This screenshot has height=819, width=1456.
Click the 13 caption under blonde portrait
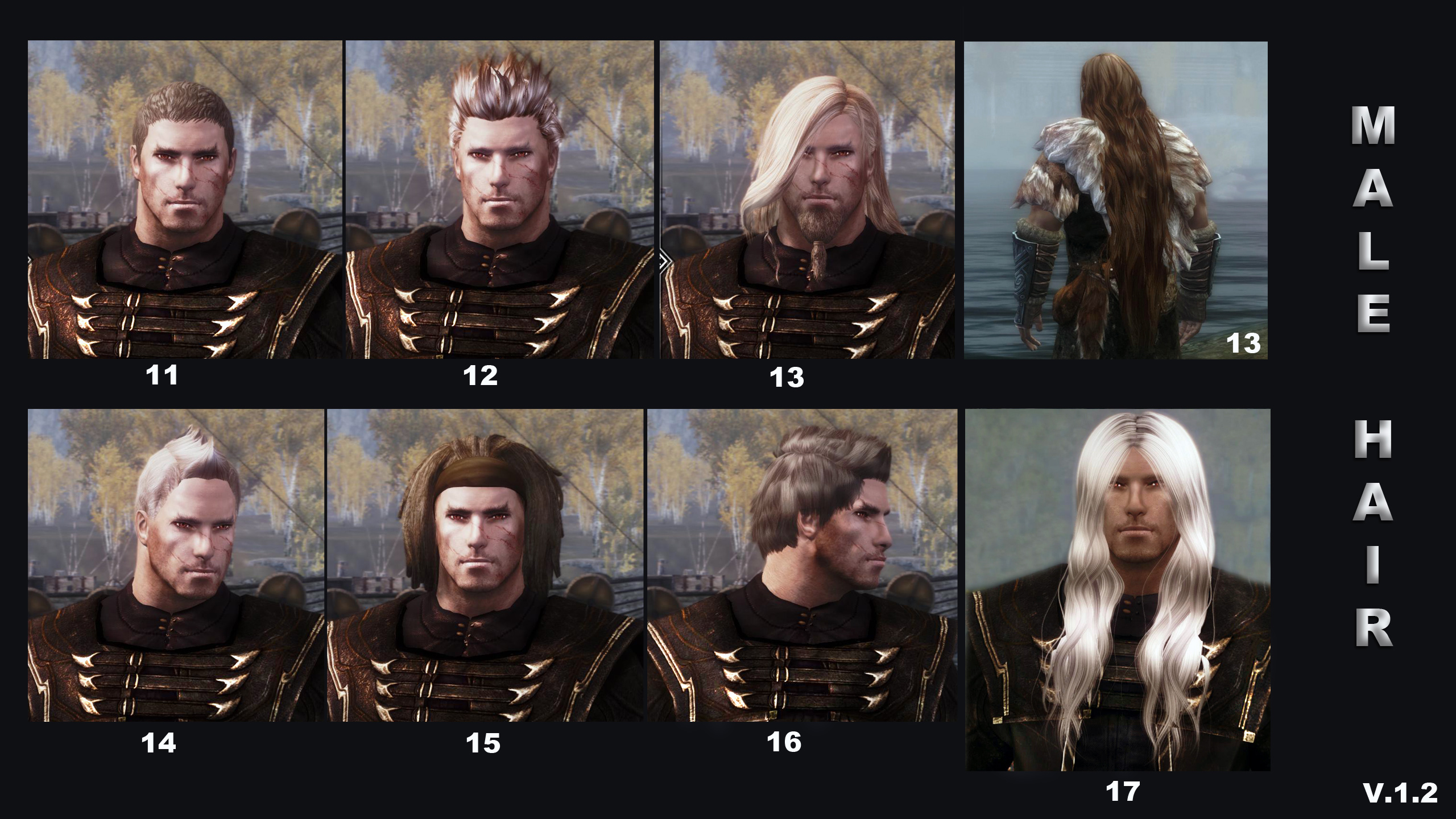[x=787, y=378]
